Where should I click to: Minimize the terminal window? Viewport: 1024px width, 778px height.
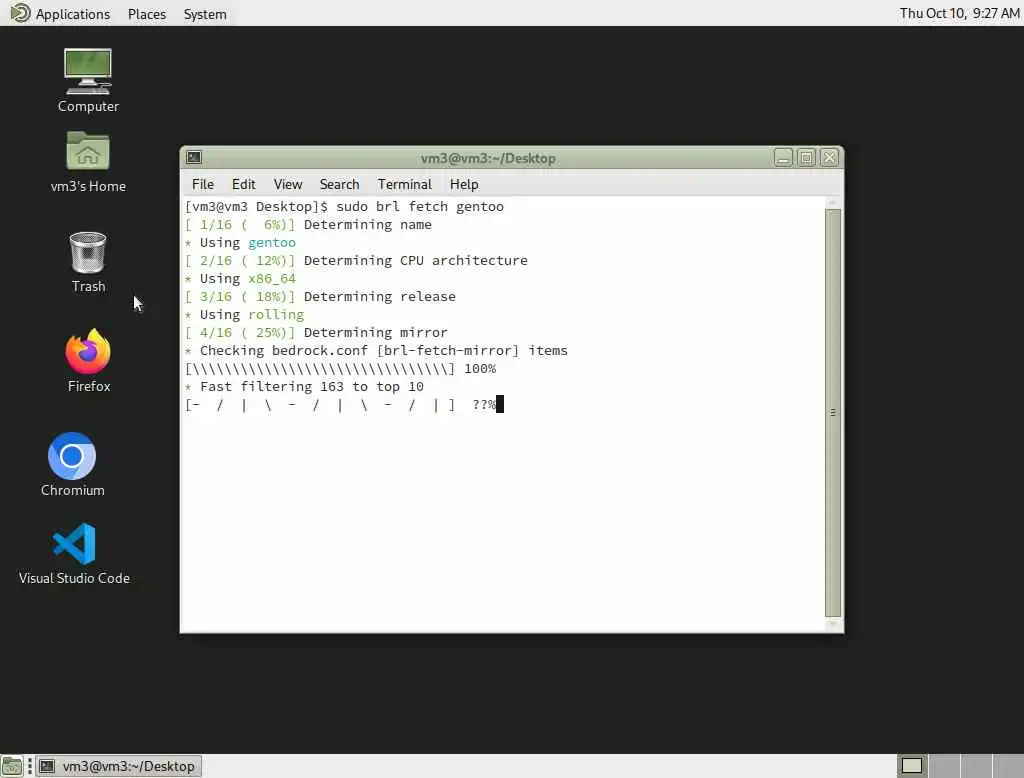click(x=783, y=157)
